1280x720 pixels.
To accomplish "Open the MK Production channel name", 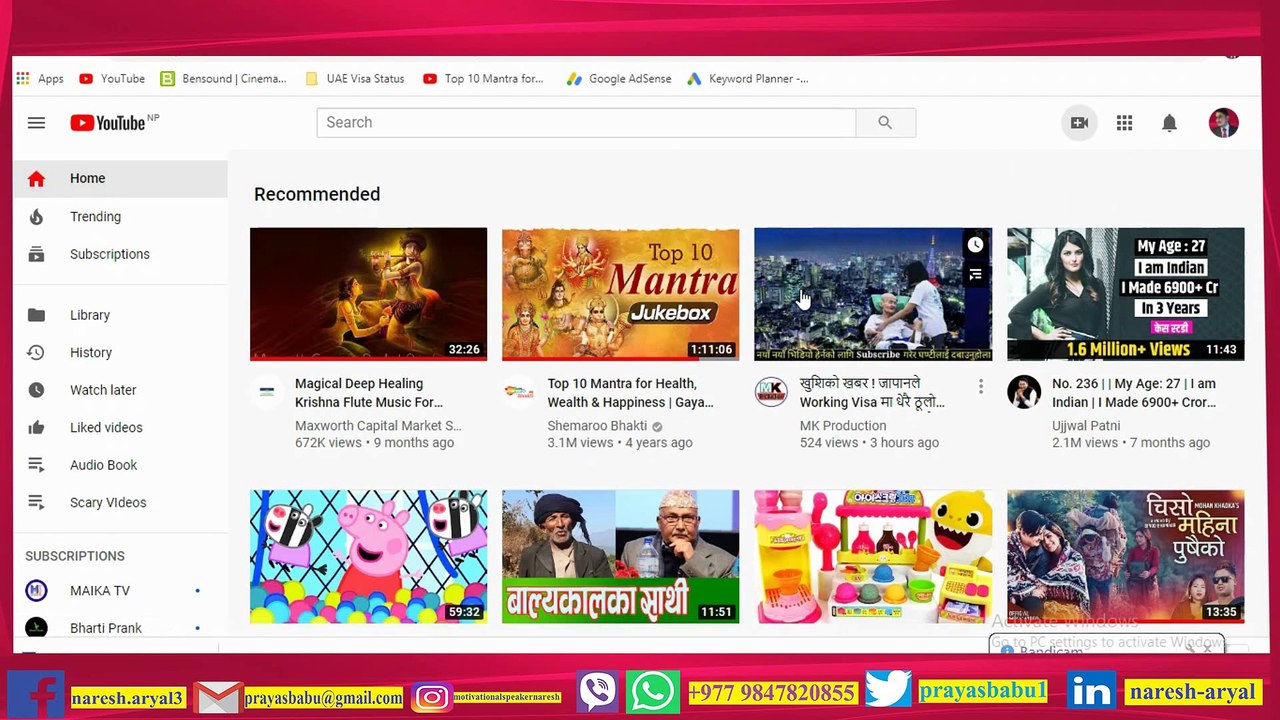I will (x=843, y=426).
